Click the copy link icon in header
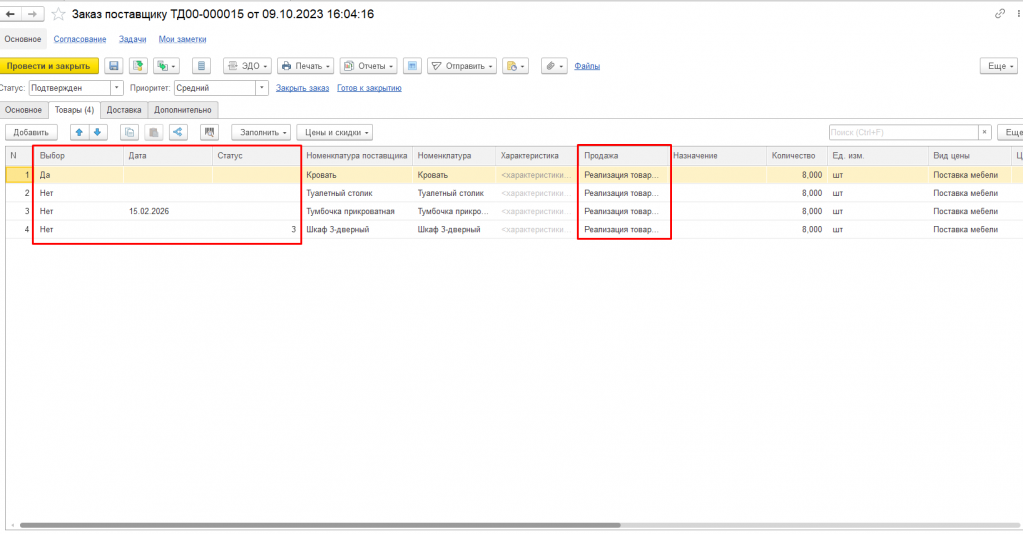This screenshot has height=534, width=1023. click(x=999, y=14)
